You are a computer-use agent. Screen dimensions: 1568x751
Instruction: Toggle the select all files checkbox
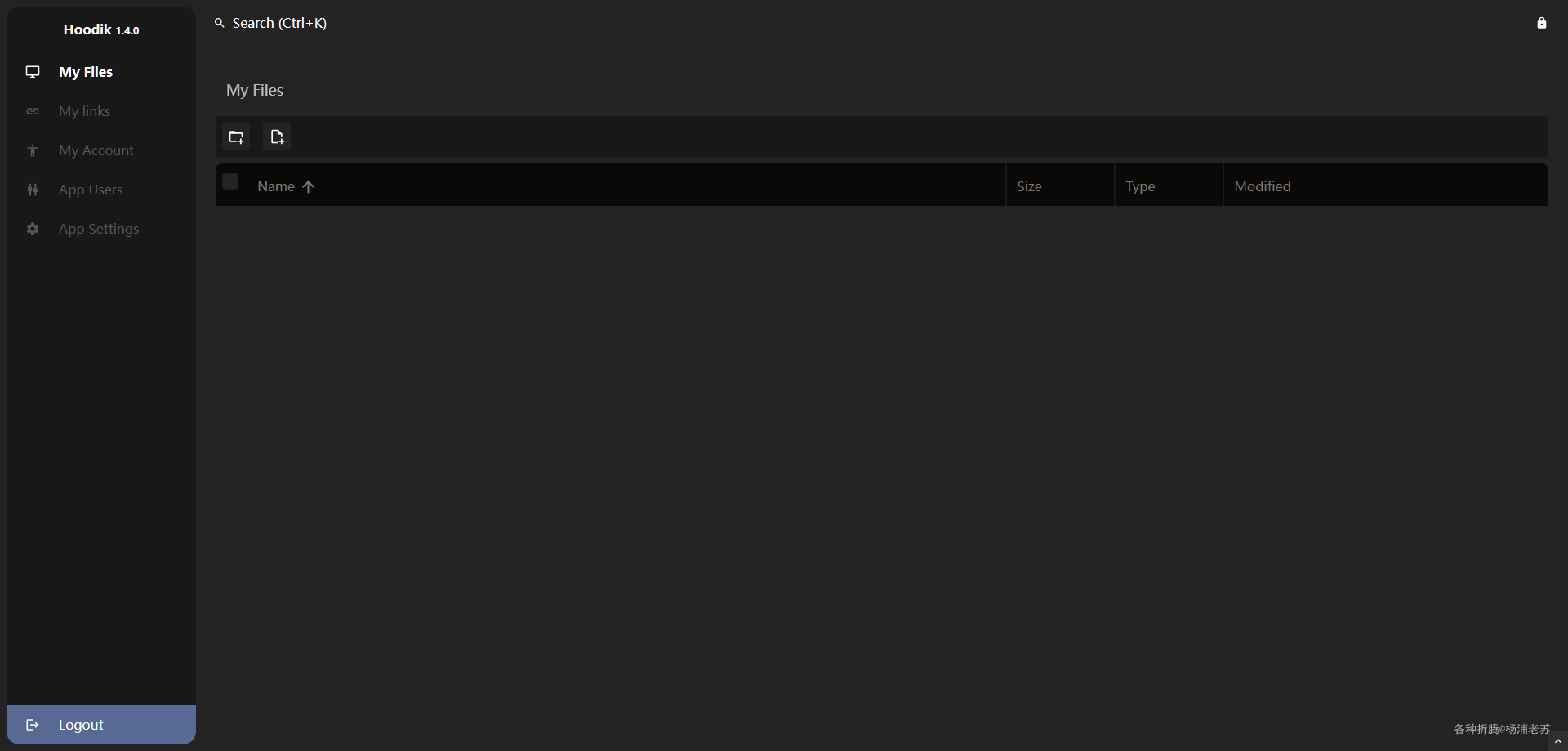[230, 181]
